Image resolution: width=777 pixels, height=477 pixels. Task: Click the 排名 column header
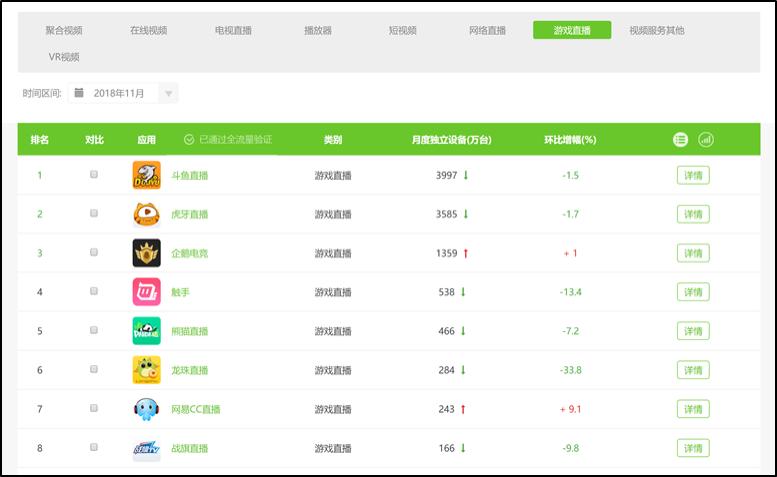pyautogui.click(x=40, y=140)
